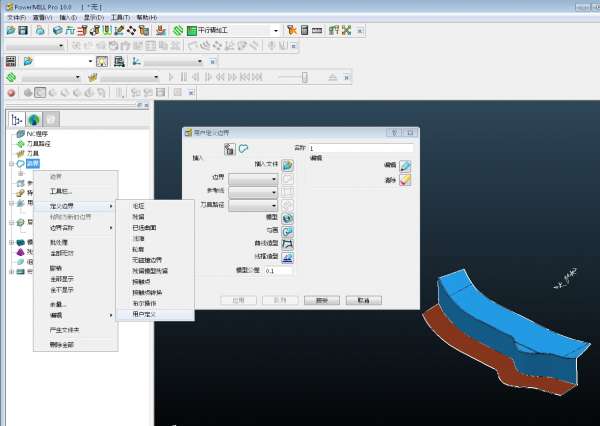Choose 布尔操作 in the boundary submenu
Screen dimensions: 600x426
click(155, 304)
